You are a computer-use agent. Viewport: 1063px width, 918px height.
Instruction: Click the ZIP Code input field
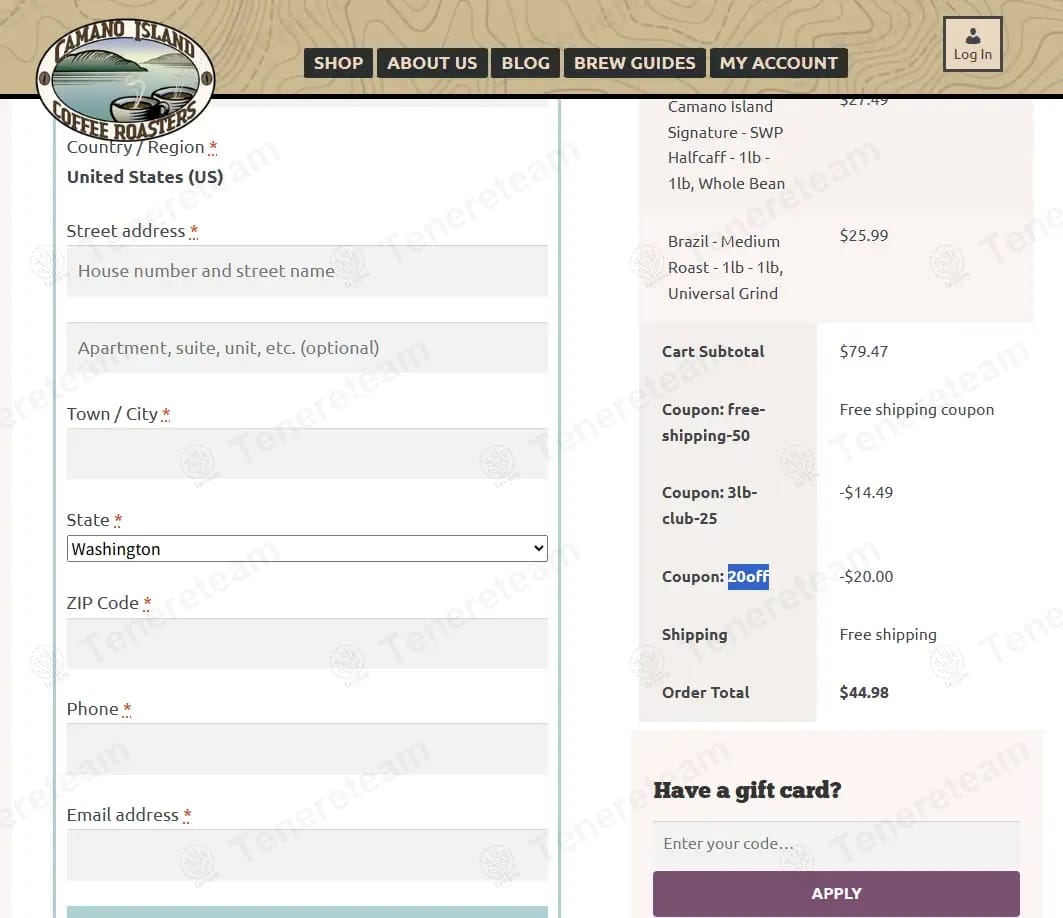pos(307,643)
